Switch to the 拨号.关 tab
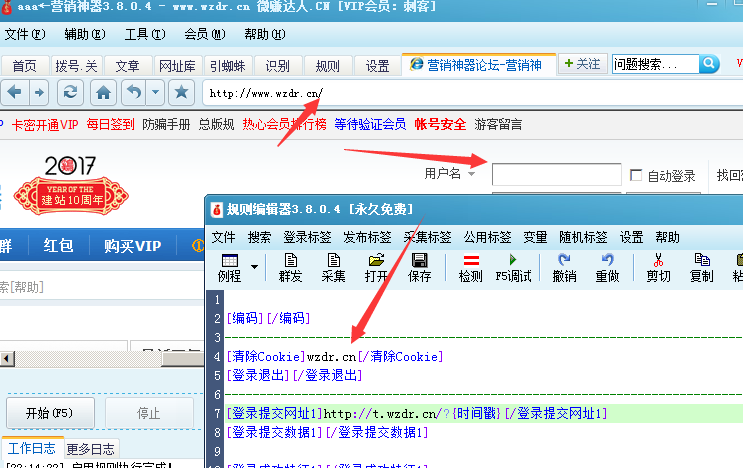The image size is (743, 468). click(76, 66)
